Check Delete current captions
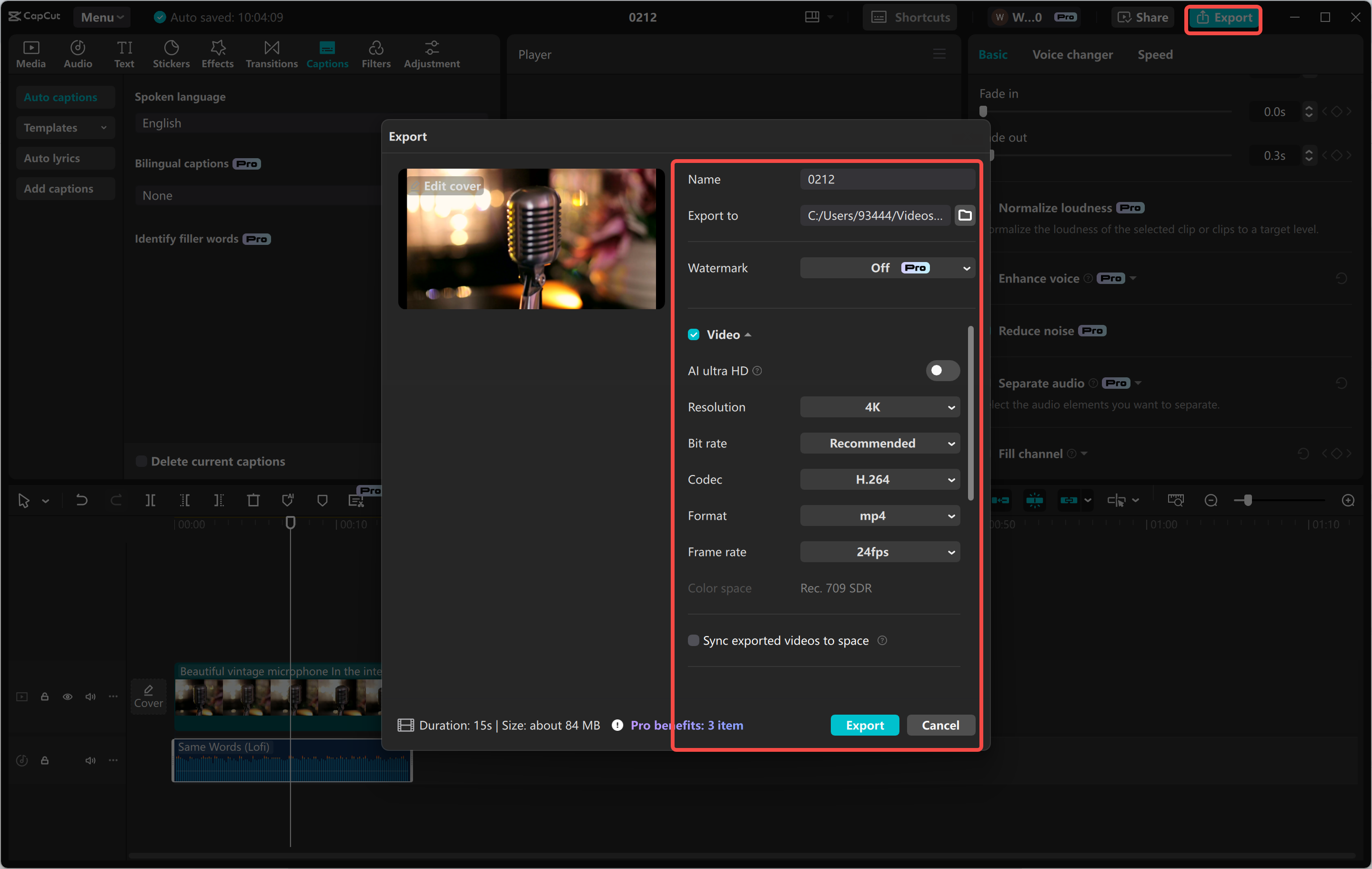The image size is (1372, 869). (141, 461)
